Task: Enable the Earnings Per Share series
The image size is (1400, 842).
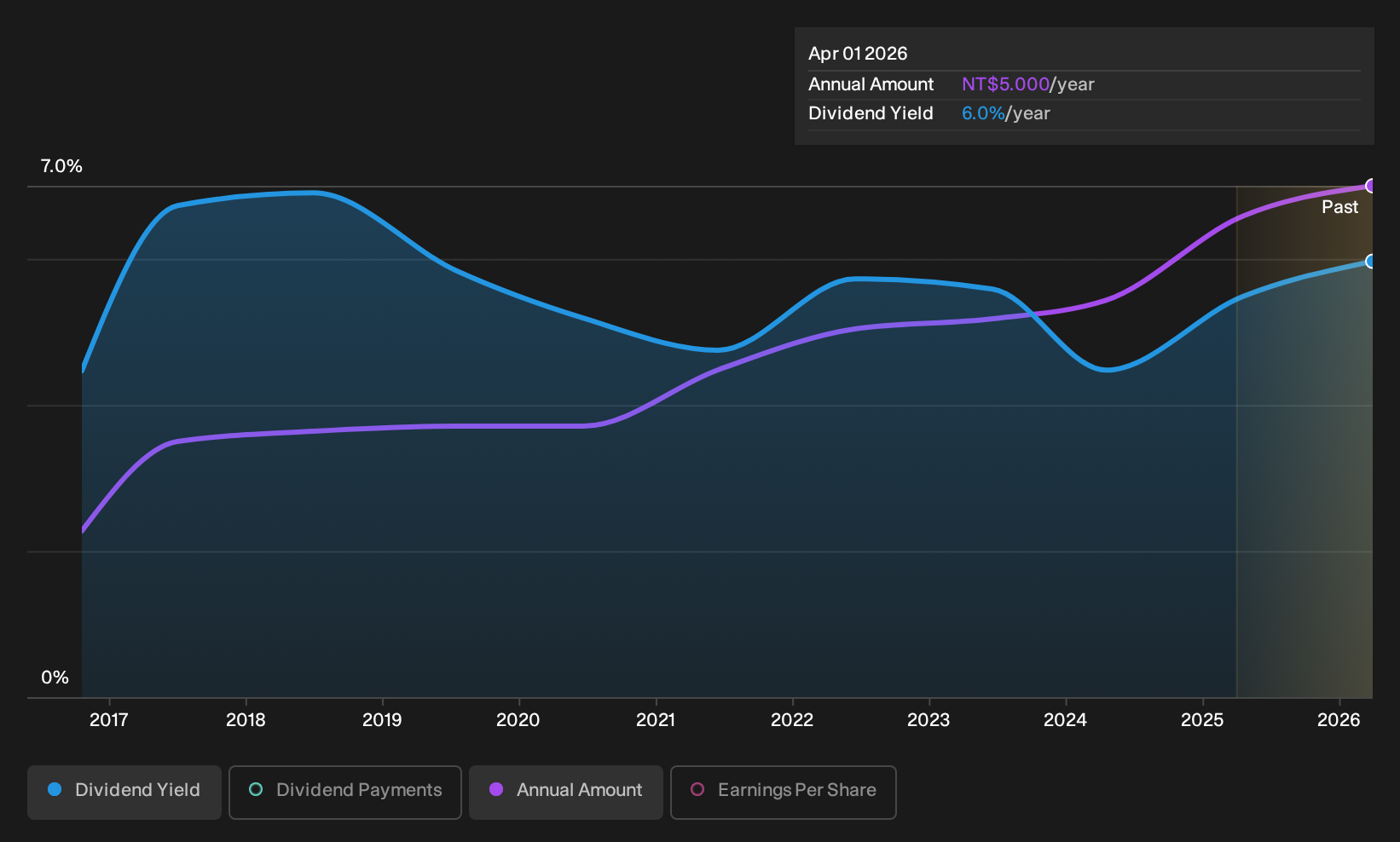Action: coord(784,792)
